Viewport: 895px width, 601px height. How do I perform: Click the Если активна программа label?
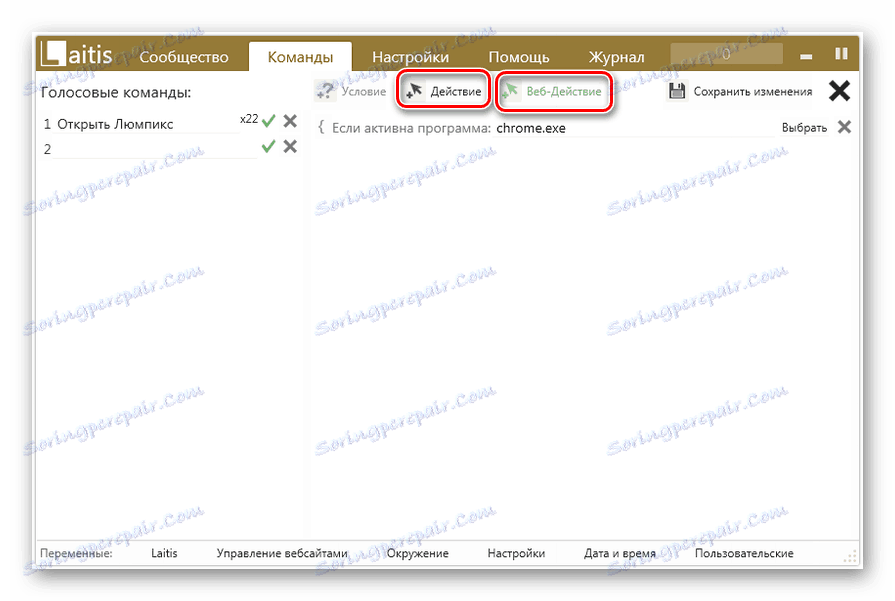tap(412, 128)
